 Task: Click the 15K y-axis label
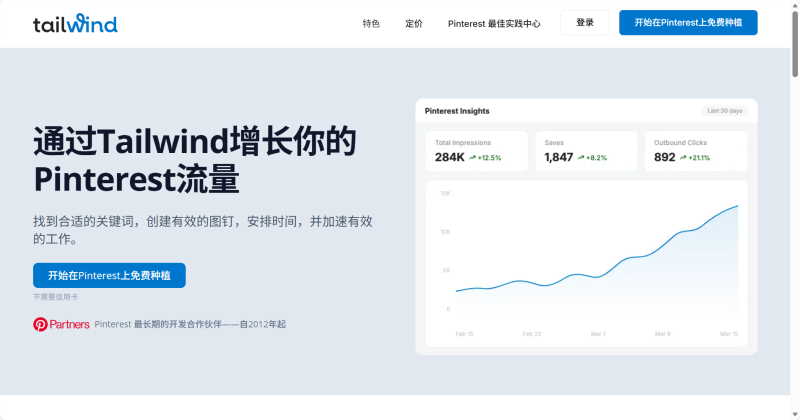[x=445, y=193]
